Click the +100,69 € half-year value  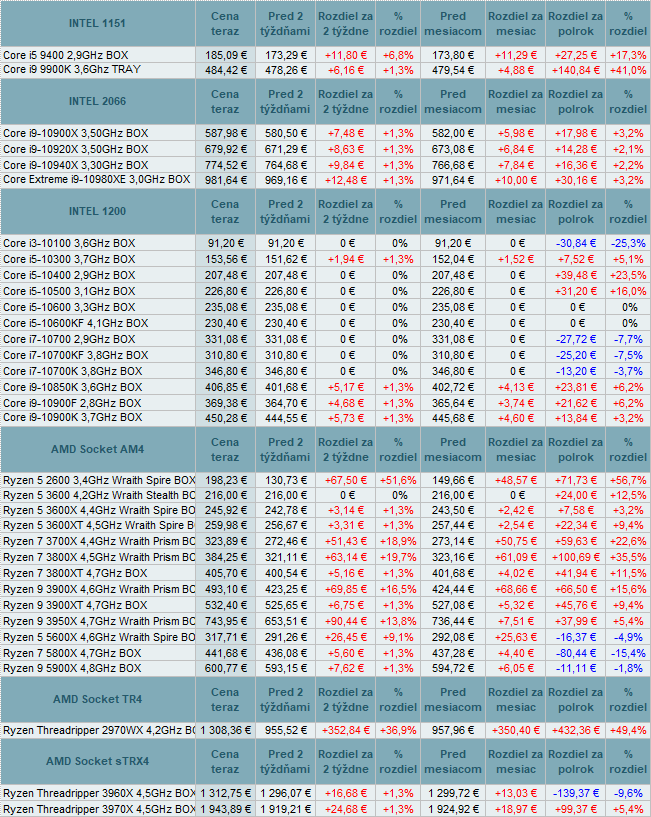click(576, 558)
